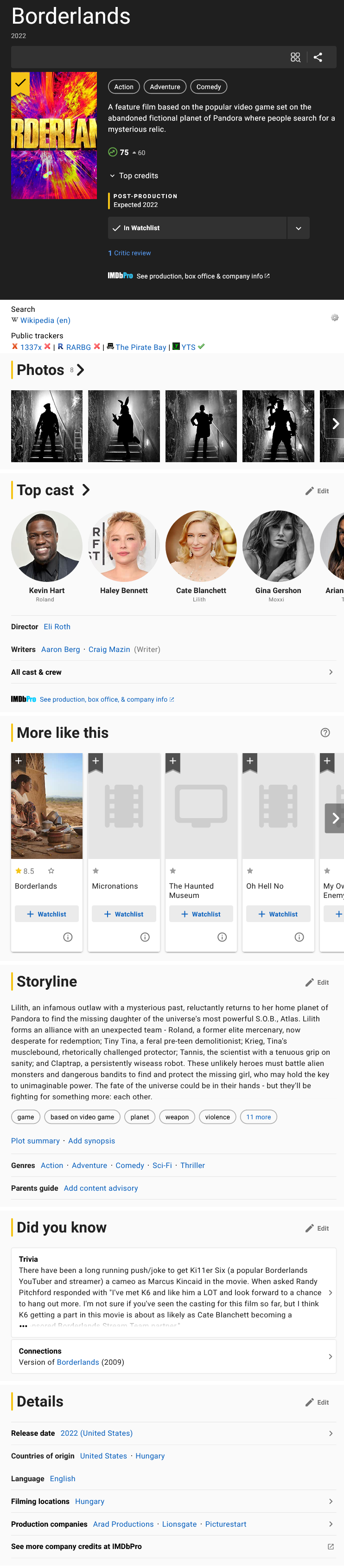Screen dimensions: 344x1568
Task: Show info for Borderlands card
Action: [x=68, y=937]
